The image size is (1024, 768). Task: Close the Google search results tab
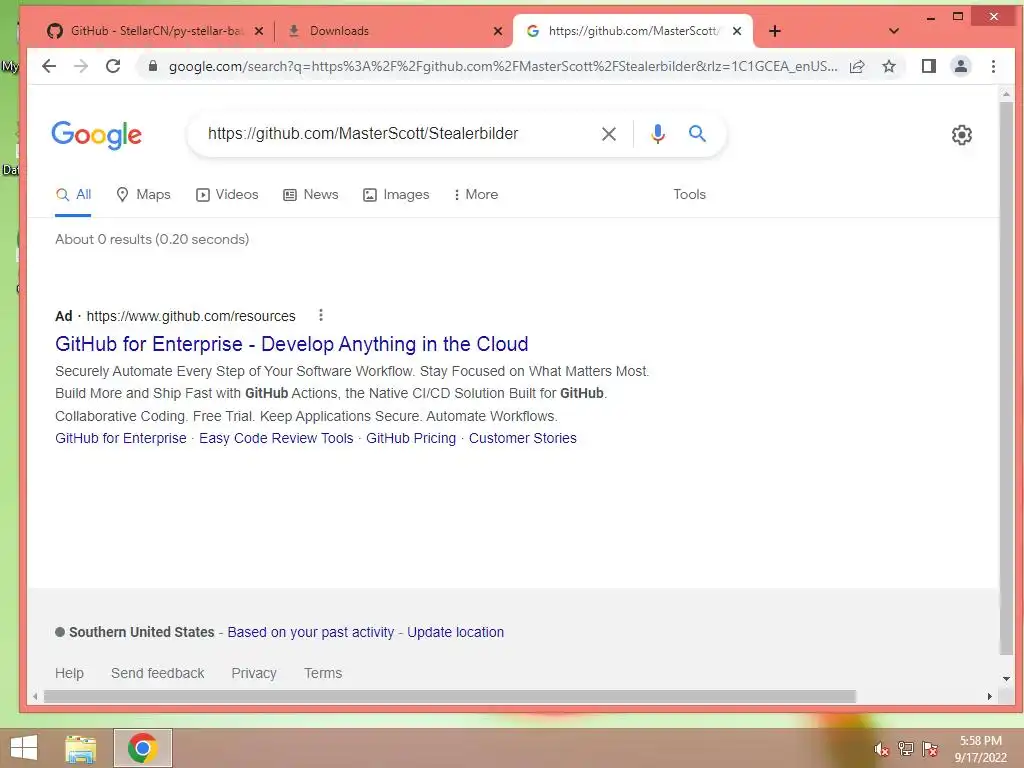point(737,31)
